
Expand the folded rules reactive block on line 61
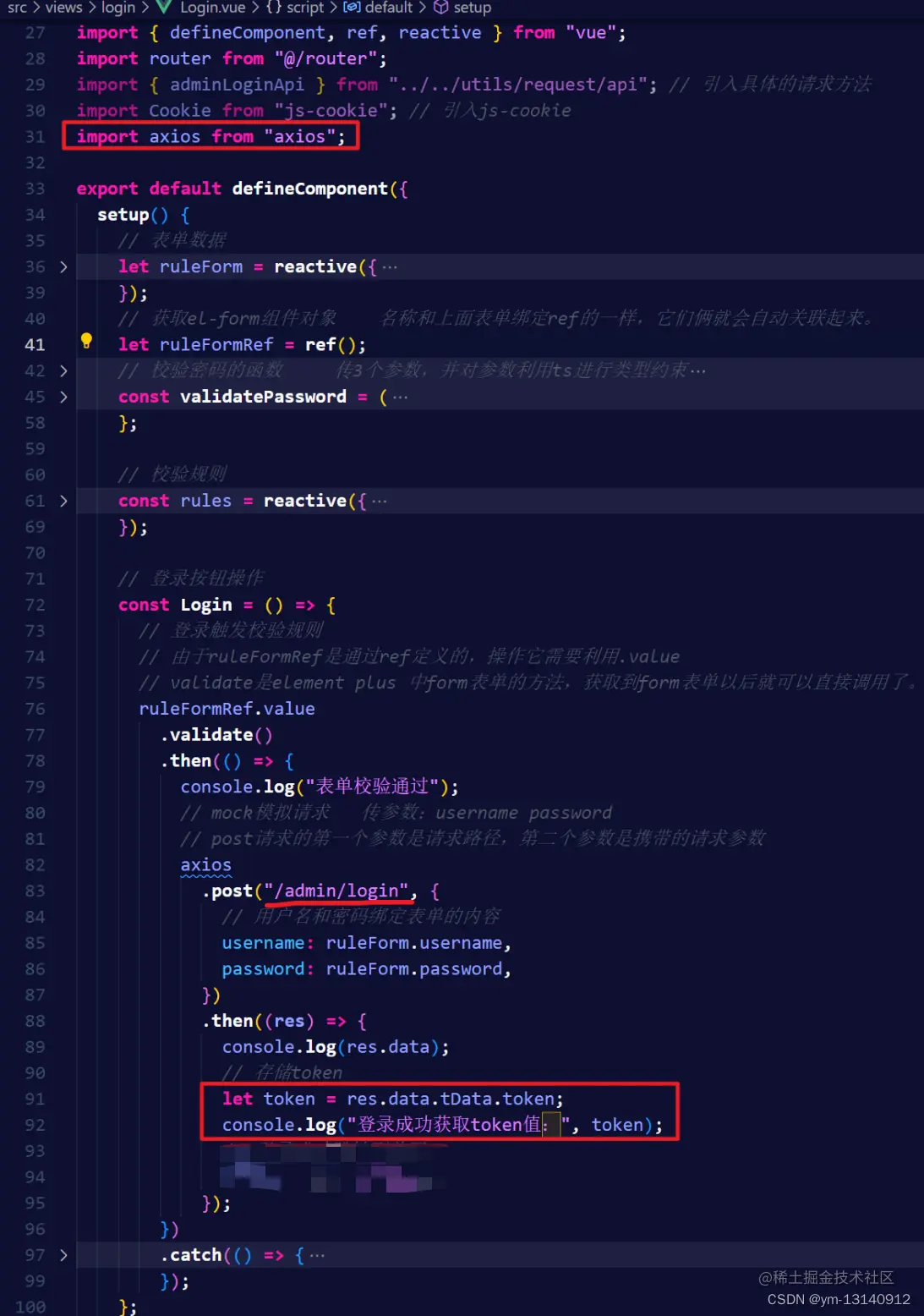pos(63,501)
